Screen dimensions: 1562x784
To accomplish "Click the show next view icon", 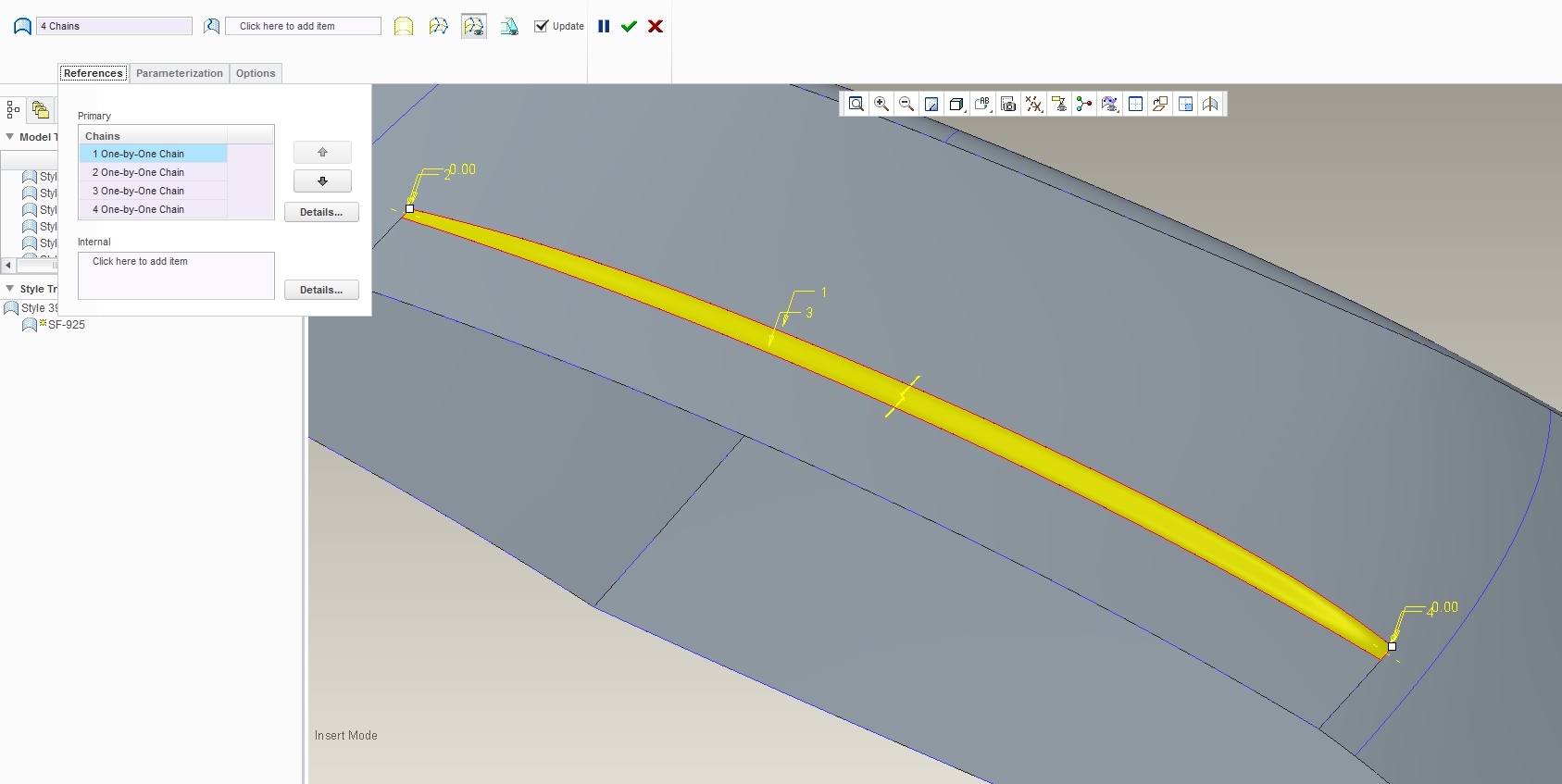I will pyautogui.click(x=1160, y=104).
